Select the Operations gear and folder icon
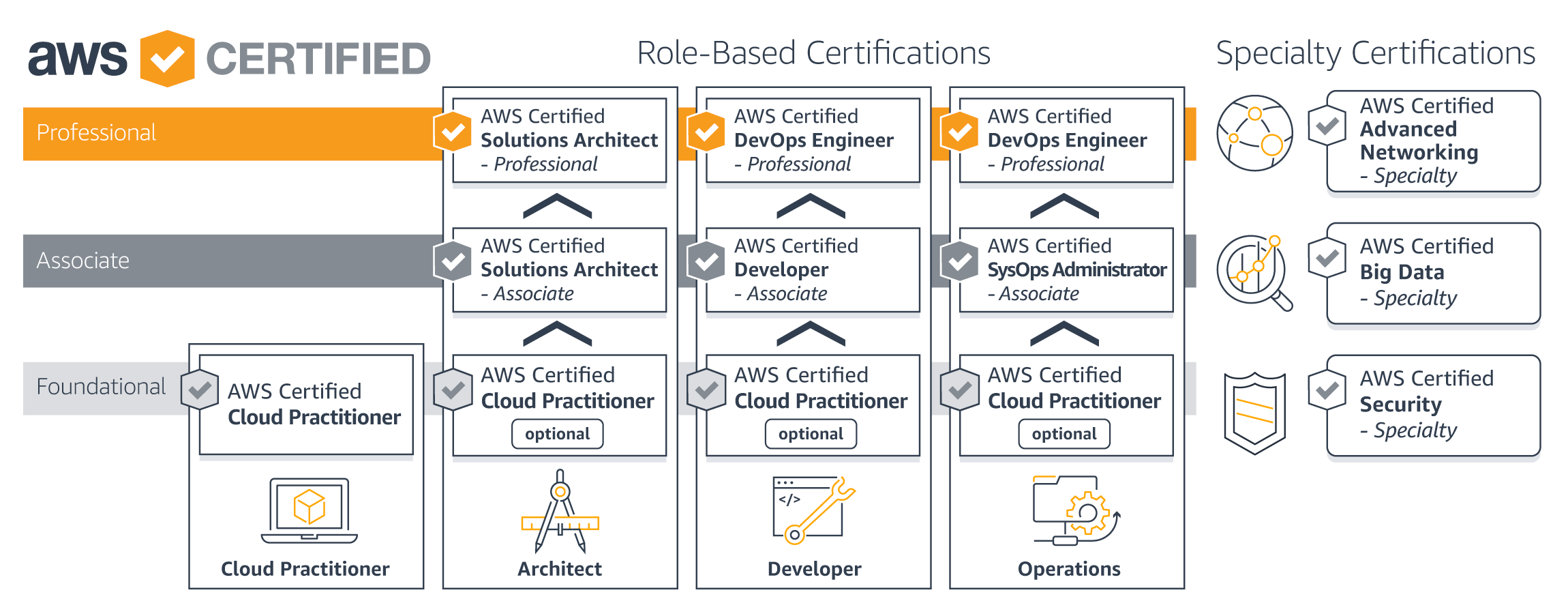Image resolution: width=1568 pixels, height=614 pixels. (x=1075, y=510)
